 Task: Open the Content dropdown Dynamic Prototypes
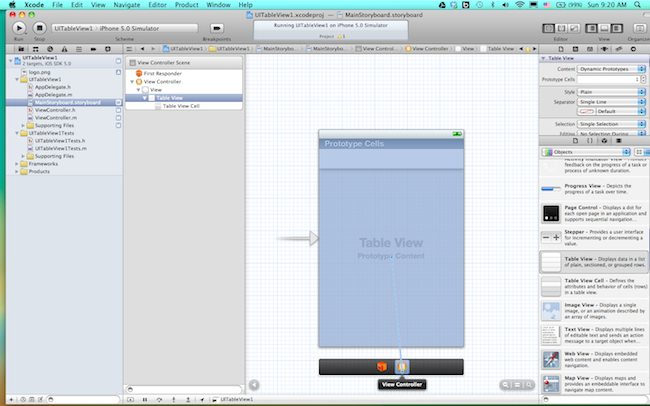(611, 69)
